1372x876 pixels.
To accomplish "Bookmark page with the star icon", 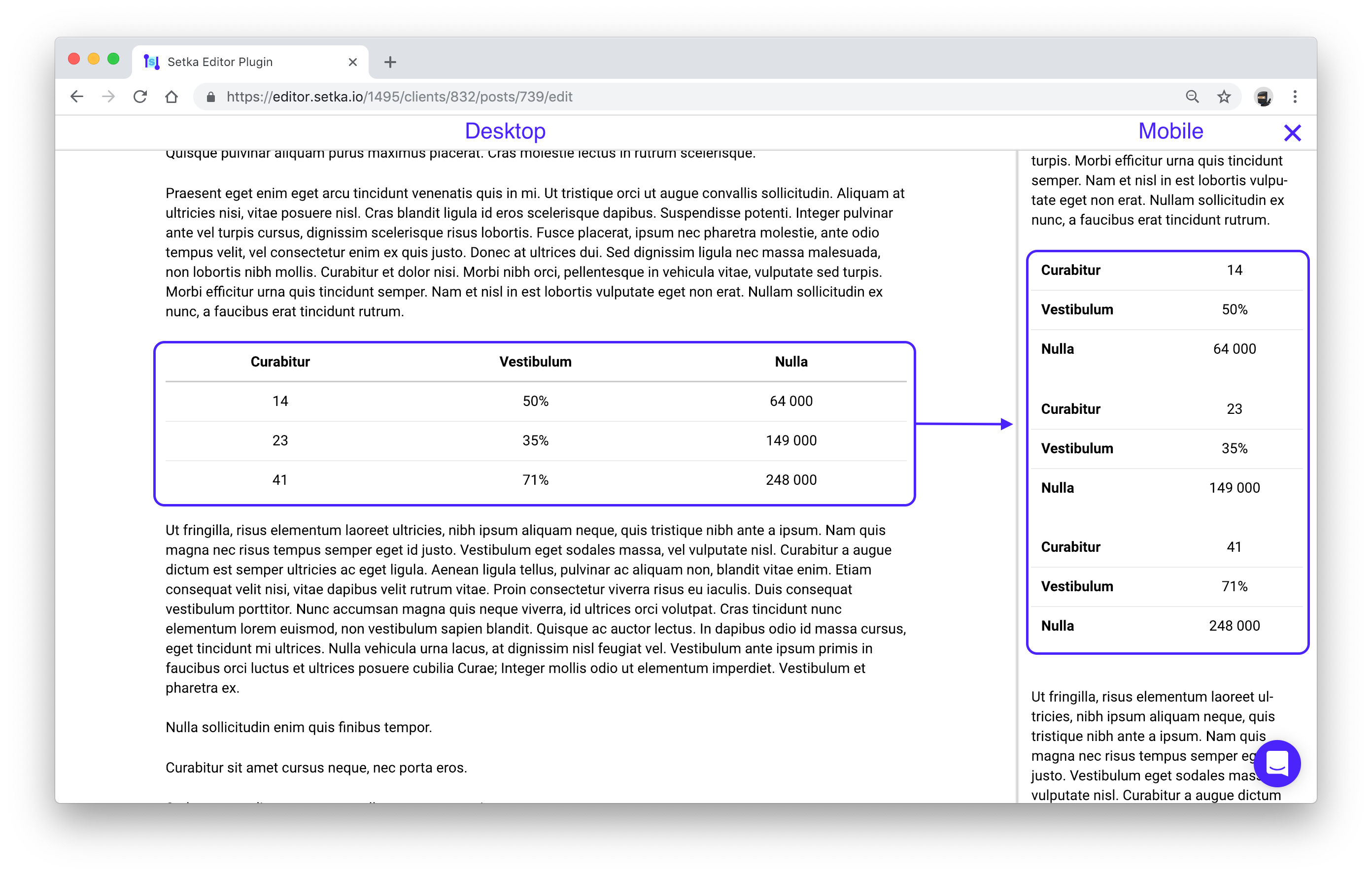I will 1224,97.
